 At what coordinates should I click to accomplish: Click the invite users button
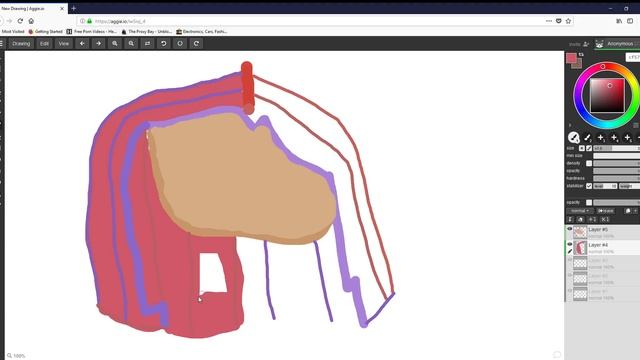click(x=579, y=44)
